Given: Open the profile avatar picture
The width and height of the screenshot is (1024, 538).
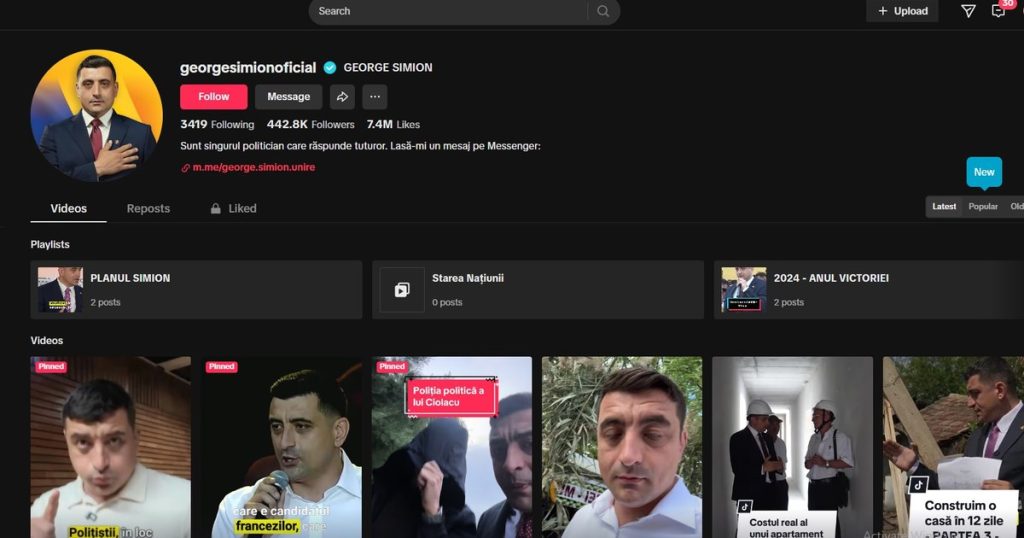Looking at the screenshot, I should [x=97, y=116].
